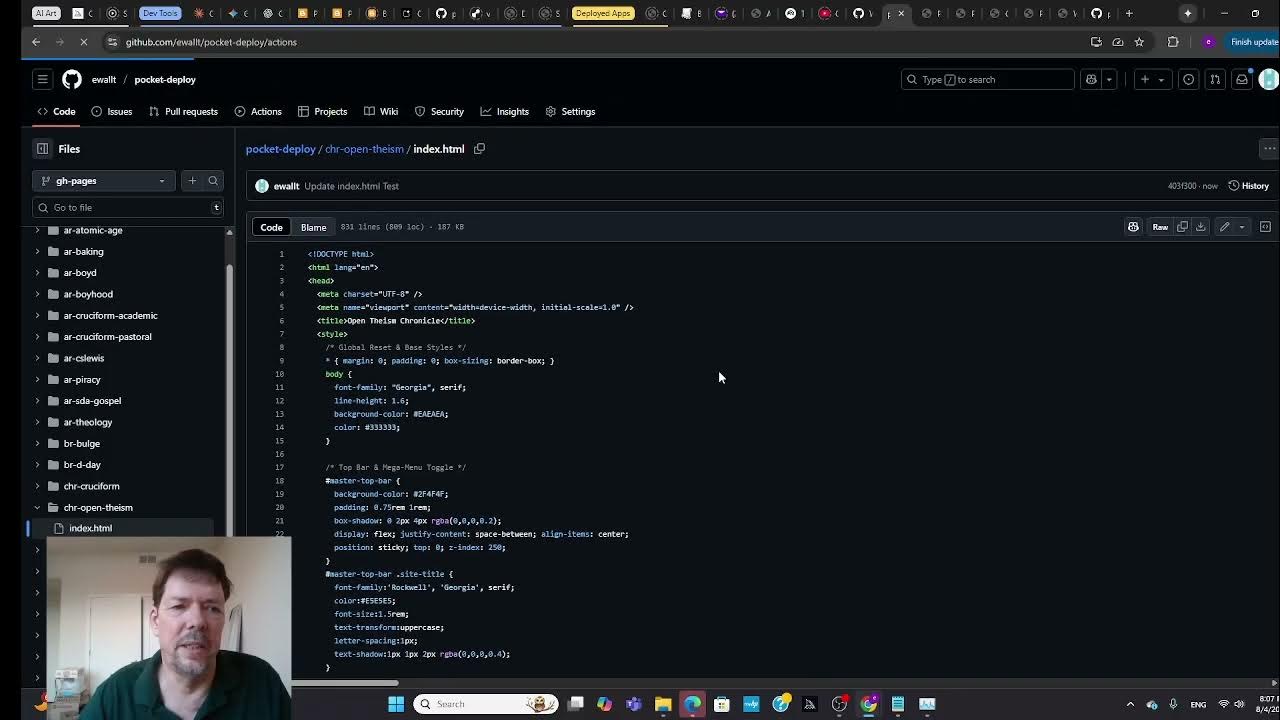
Task: Open DevTools from the browser toolbar
Action: (x=160, y=13)
